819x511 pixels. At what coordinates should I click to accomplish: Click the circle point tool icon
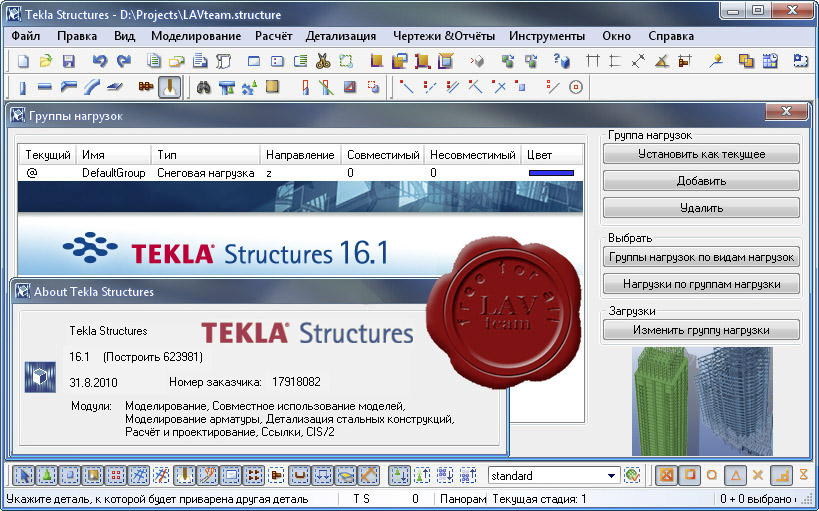(x=576, y=87)
